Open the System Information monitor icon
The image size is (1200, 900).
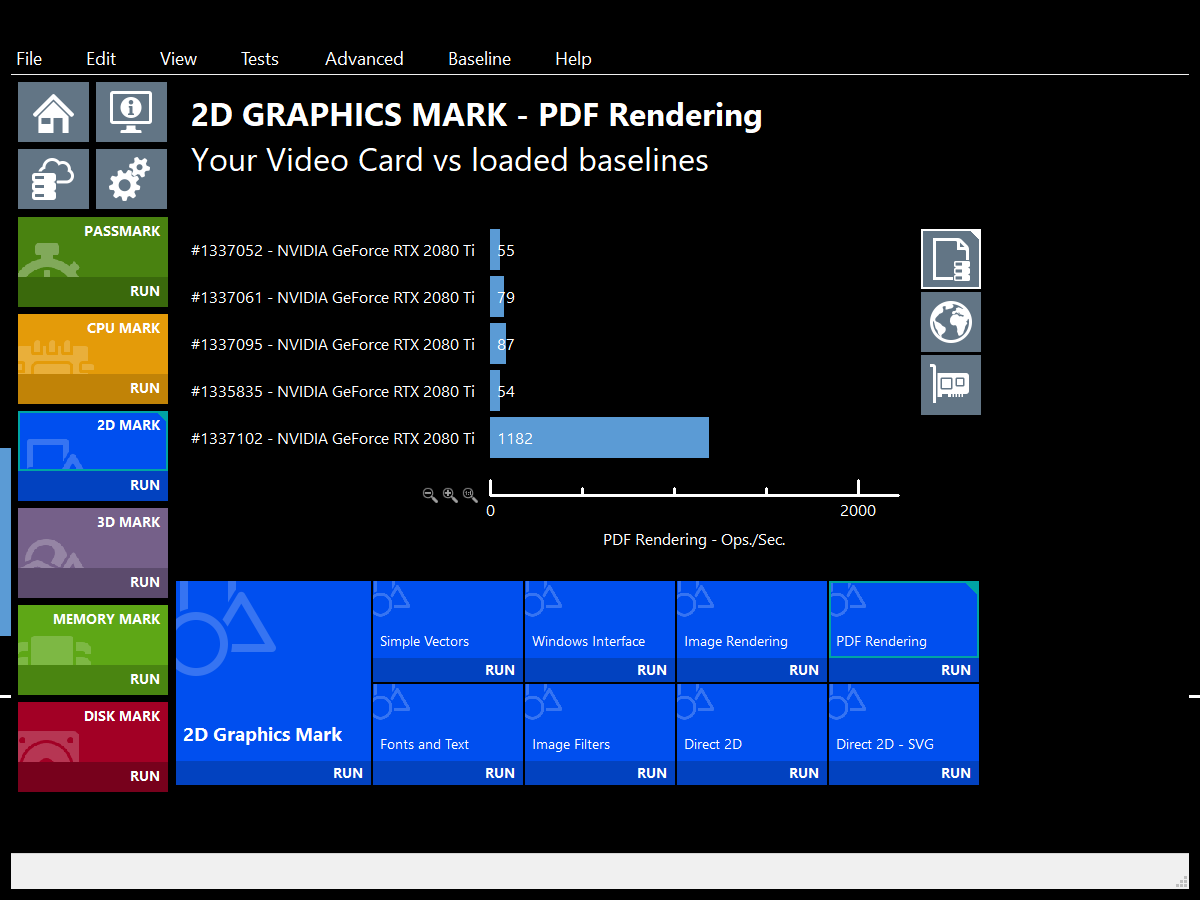131,112
